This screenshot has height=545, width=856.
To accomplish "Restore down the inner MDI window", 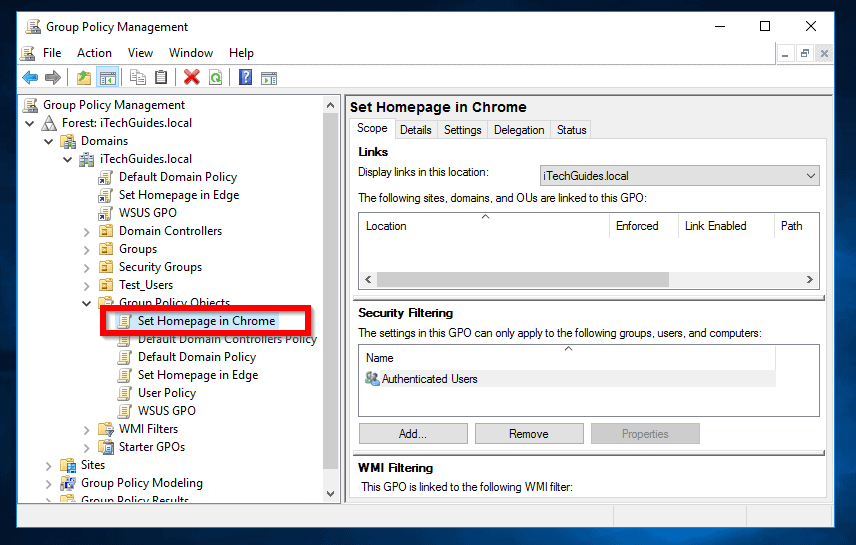I will (x=805, y=54).
